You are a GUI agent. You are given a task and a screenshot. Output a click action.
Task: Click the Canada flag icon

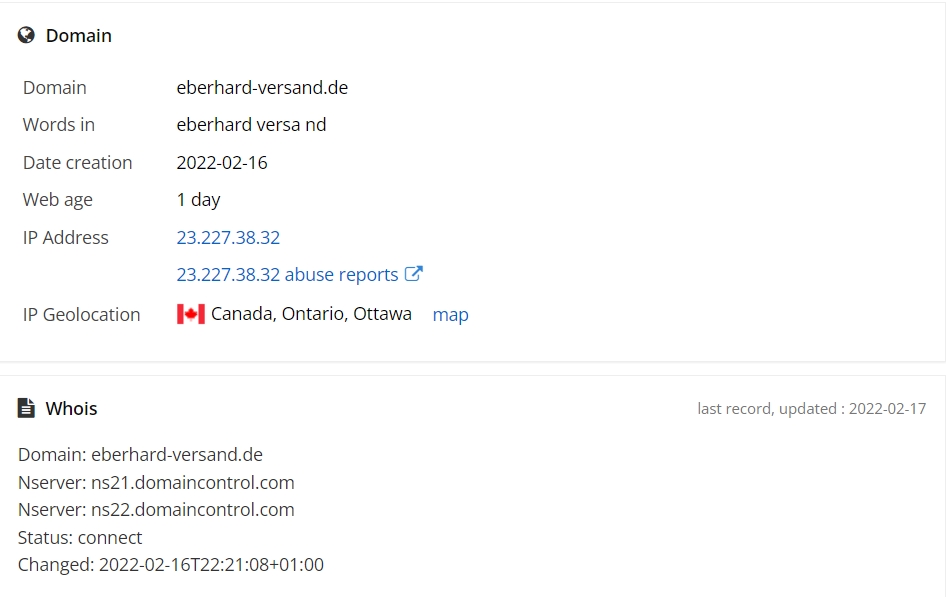pyautogui.click(x=191, y=314)
